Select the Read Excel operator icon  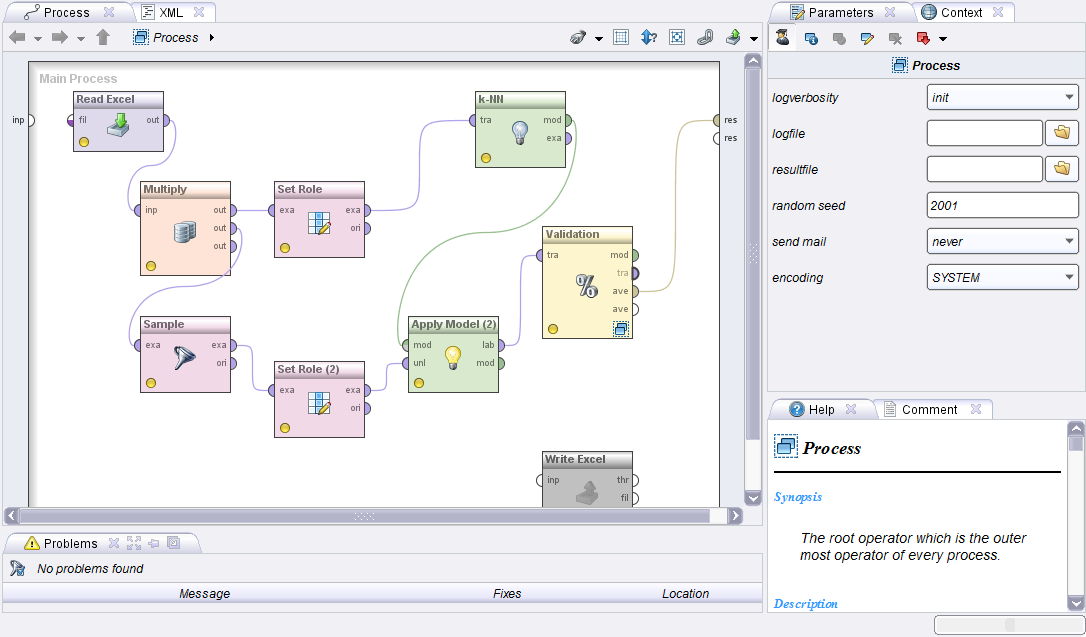coord(118,125)
